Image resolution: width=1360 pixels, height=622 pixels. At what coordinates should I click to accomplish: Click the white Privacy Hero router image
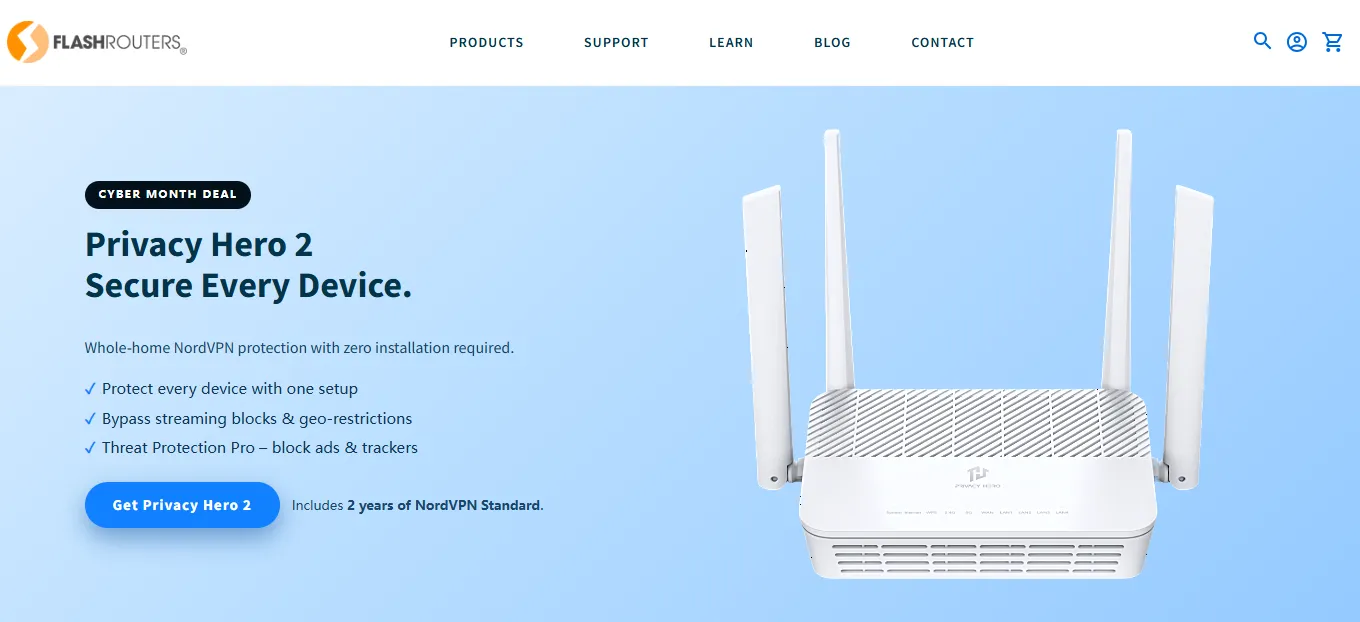[x=977, y=354]
